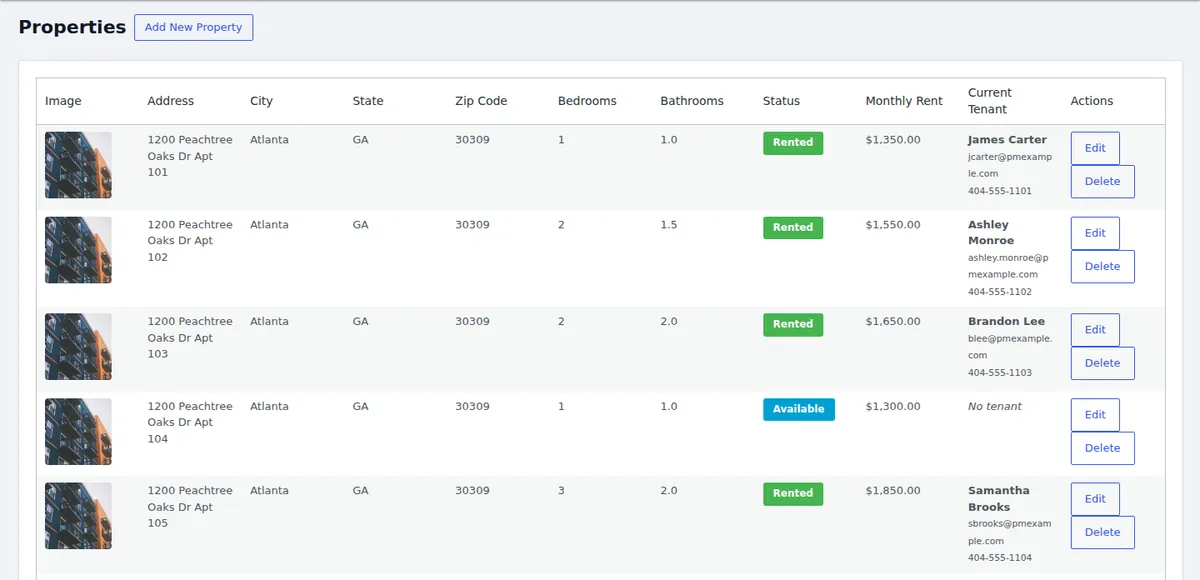
Task: Click the $1,300.00 rent amount
Action: tap(893, 407)
